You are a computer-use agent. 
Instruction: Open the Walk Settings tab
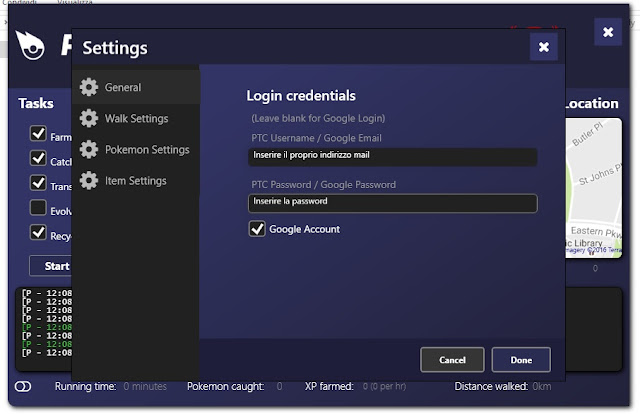(x=136, y=118)
